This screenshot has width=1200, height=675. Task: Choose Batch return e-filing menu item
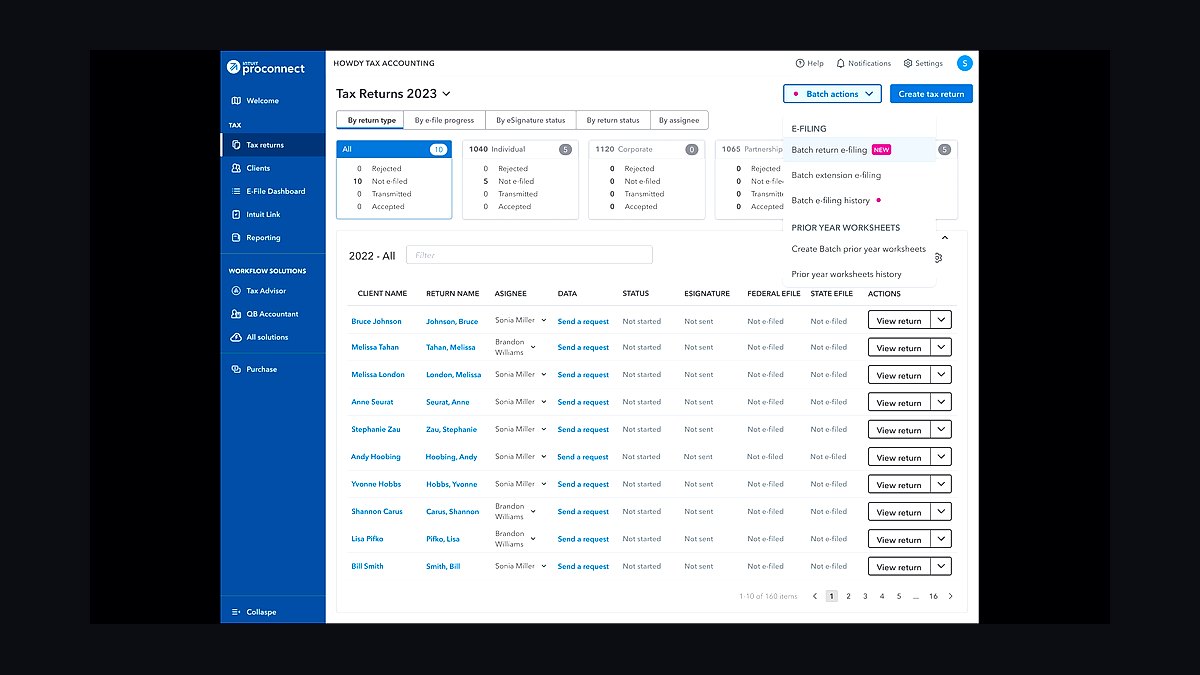859,150
